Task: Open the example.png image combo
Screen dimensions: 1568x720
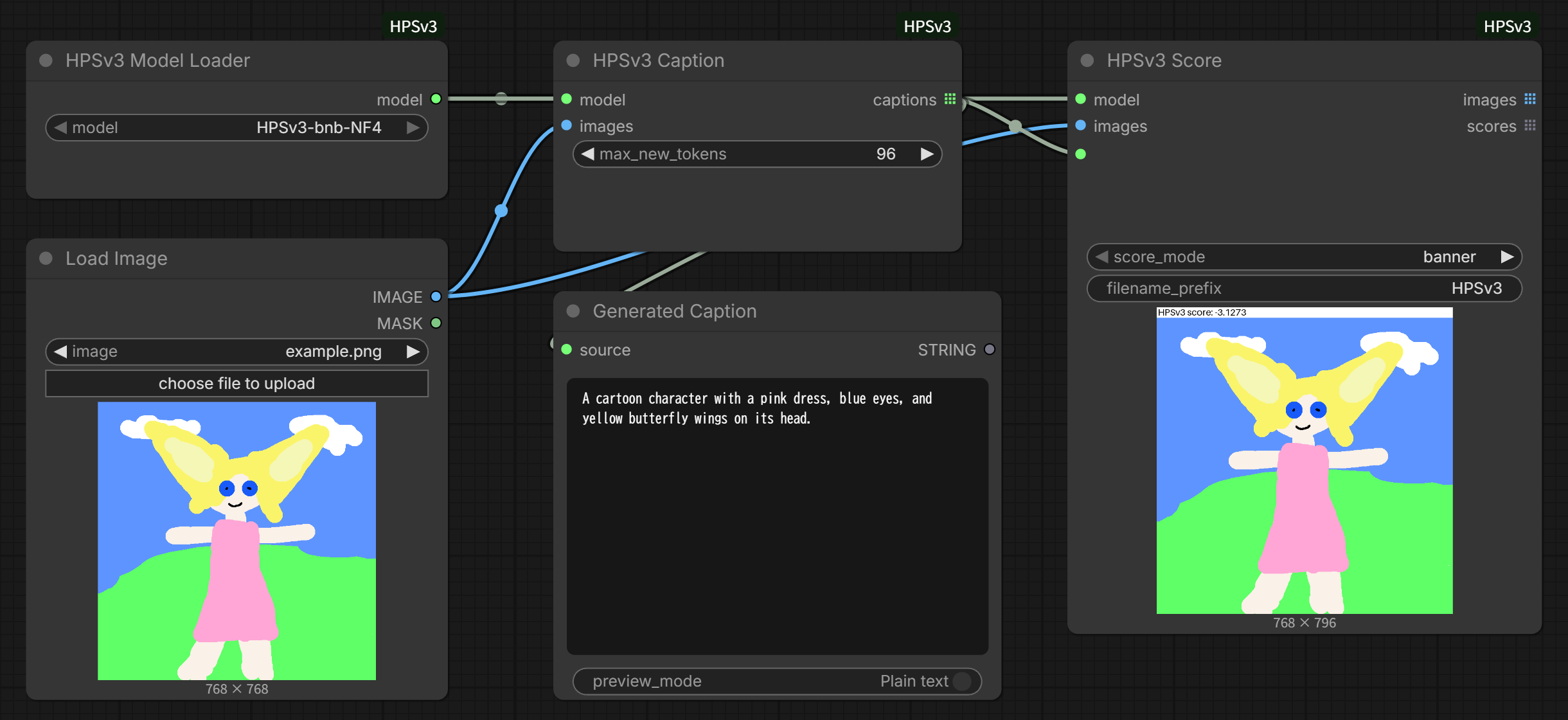Action: (236, 351)
